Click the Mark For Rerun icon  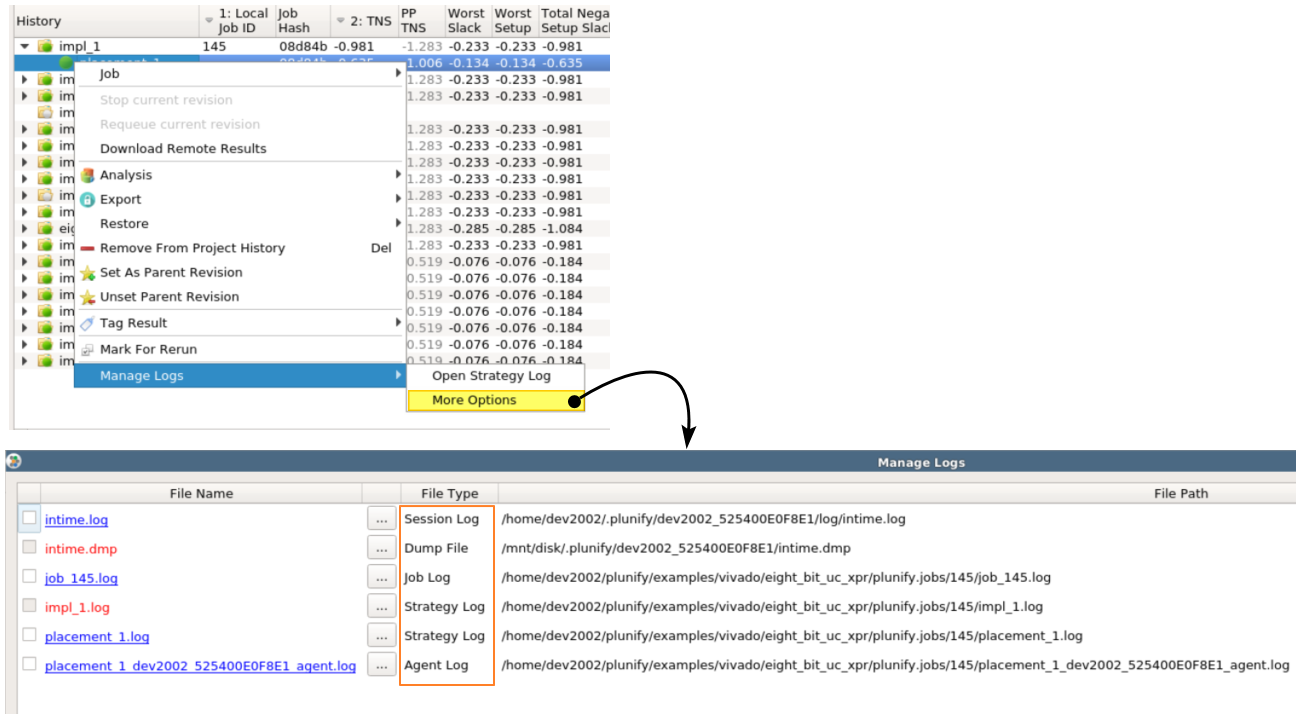coord(86,348)
